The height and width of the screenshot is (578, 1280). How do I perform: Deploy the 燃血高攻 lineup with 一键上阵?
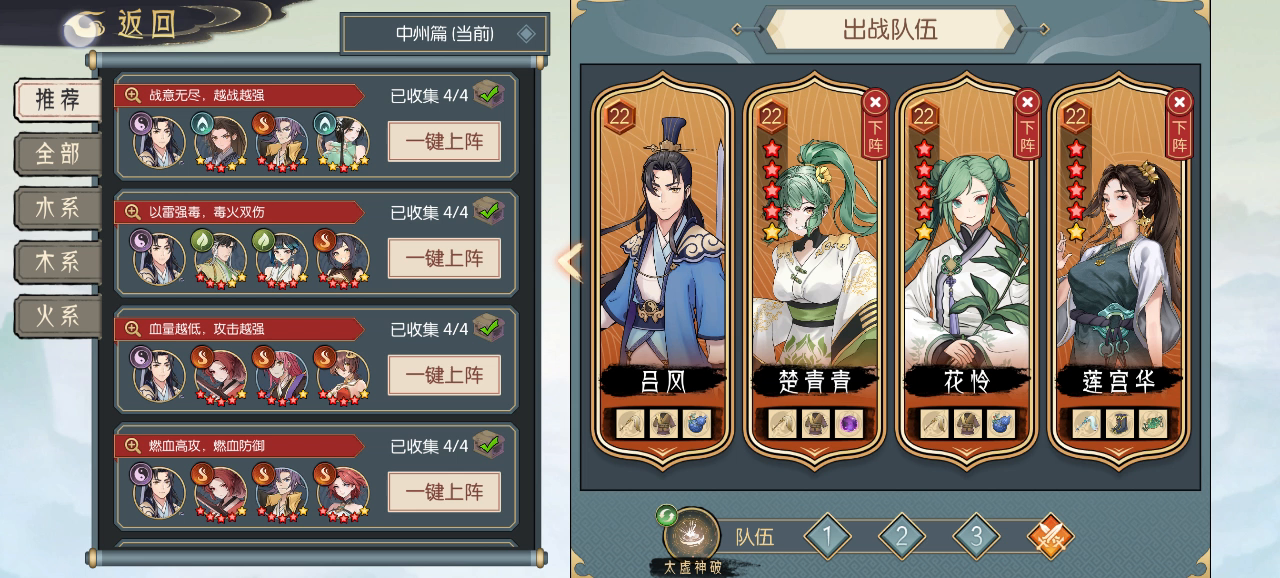444,492
